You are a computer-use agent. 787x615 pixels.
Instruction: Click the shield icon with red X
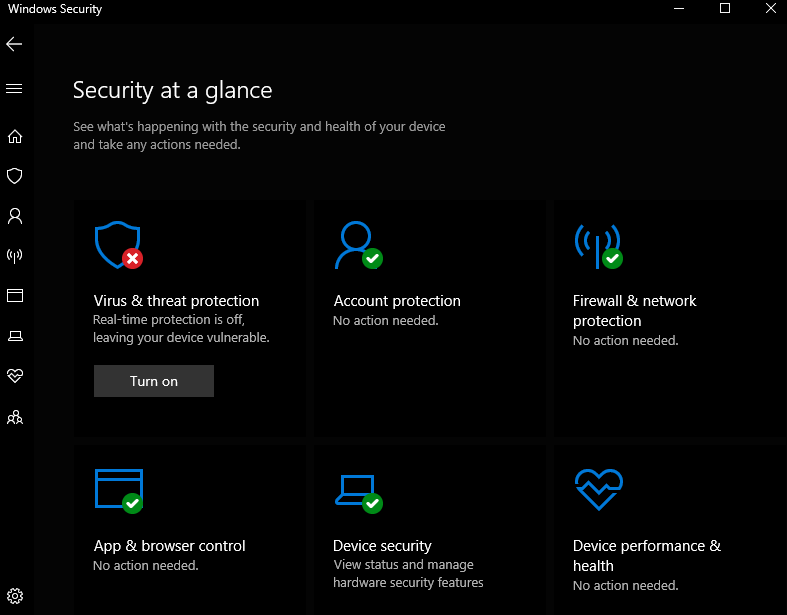coord(119,245)
